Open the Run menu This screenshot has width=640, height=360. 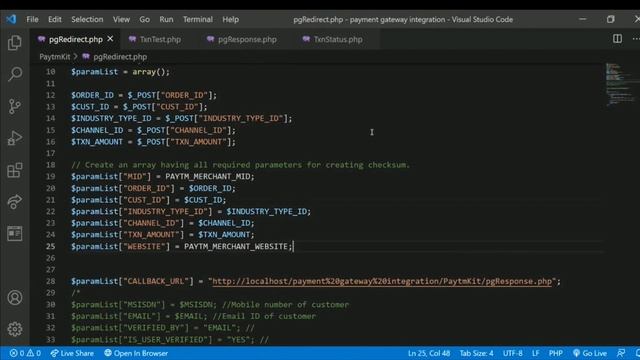[x=166, y=19]
